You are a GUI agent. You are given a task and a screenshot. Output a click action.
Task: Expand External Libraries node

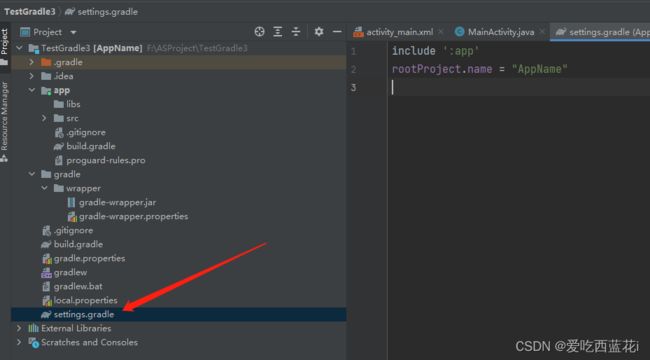(19, 328)
